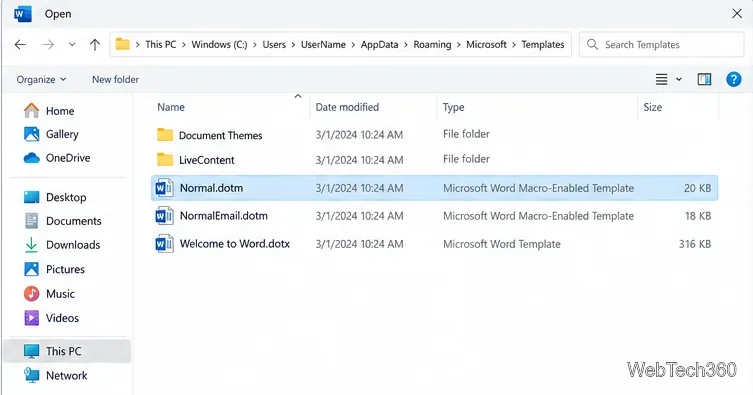
Task: Click 'File folder' type for LiveContent
Action: coord(466,159)
